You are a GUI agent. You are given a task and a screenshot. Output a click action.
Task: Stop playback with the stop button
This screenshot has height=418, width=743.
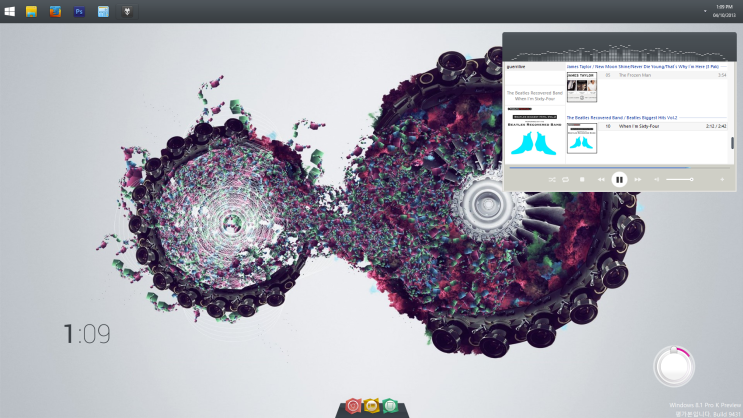coord(582,179)
